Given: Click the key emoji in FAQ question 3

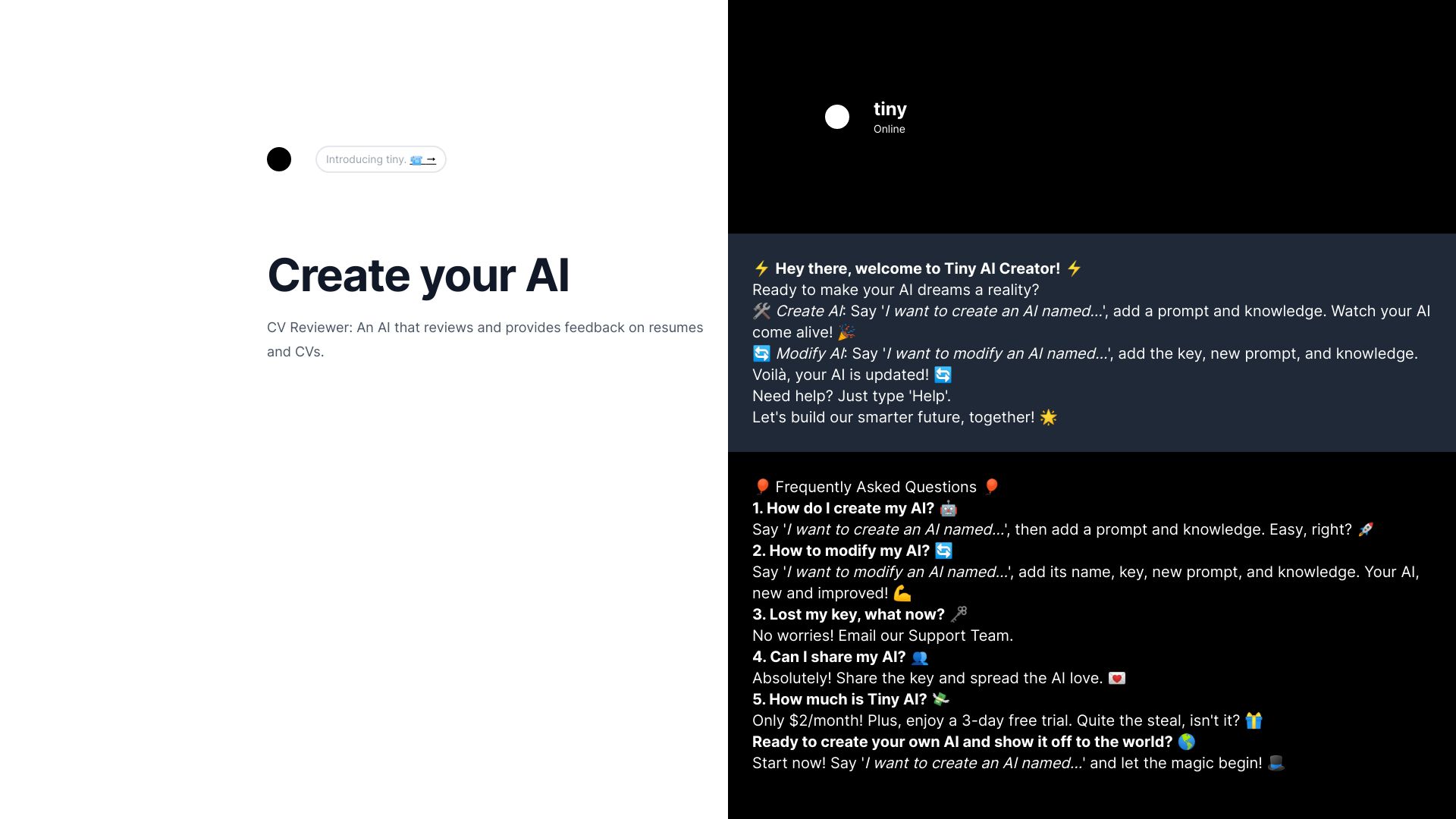Looking at the screenshot, I should (x=958, y=614).
